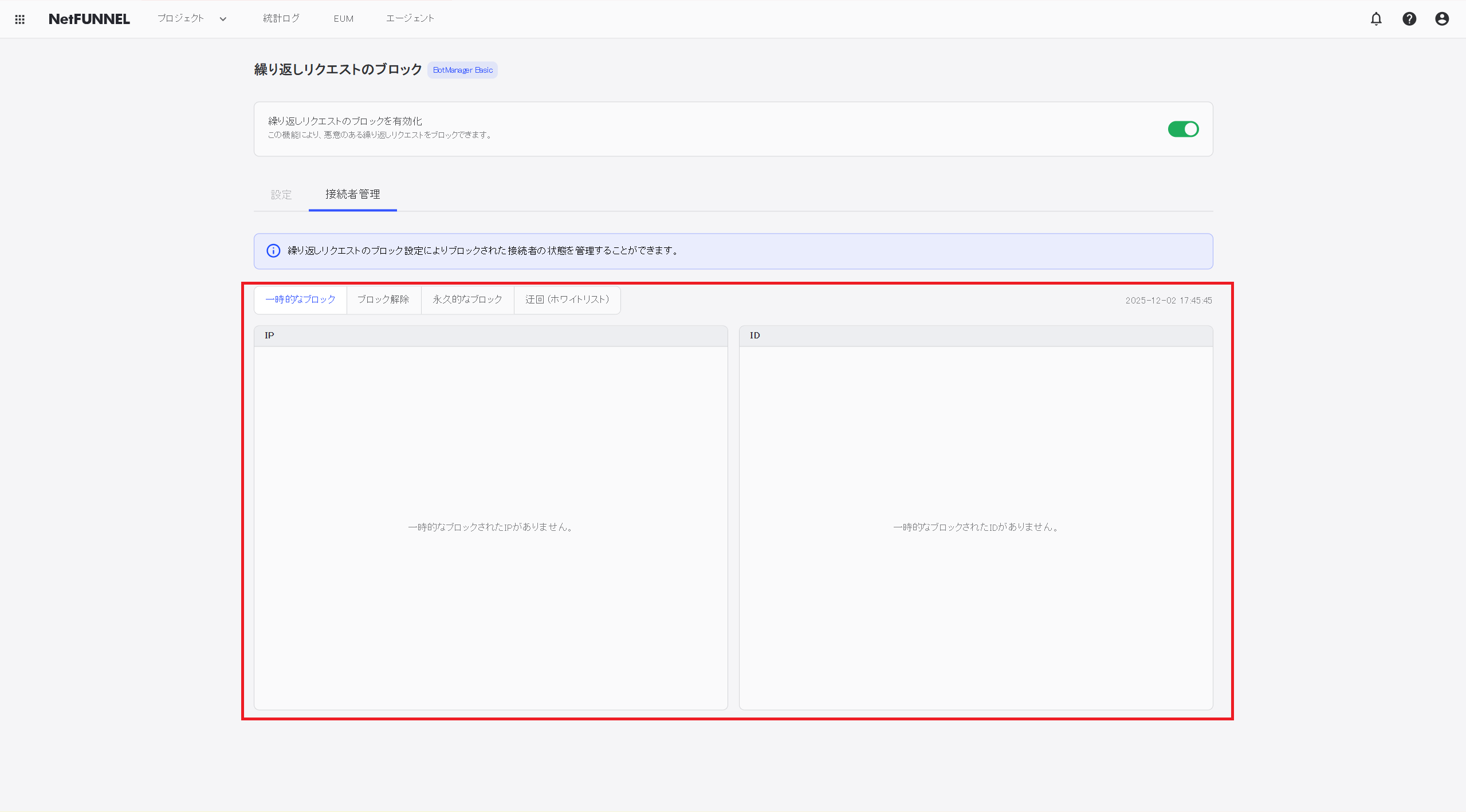Image resolution: width=1466 pixels, height=812 pixels.
Task: Open the notifications bell
Action: 1376,19
